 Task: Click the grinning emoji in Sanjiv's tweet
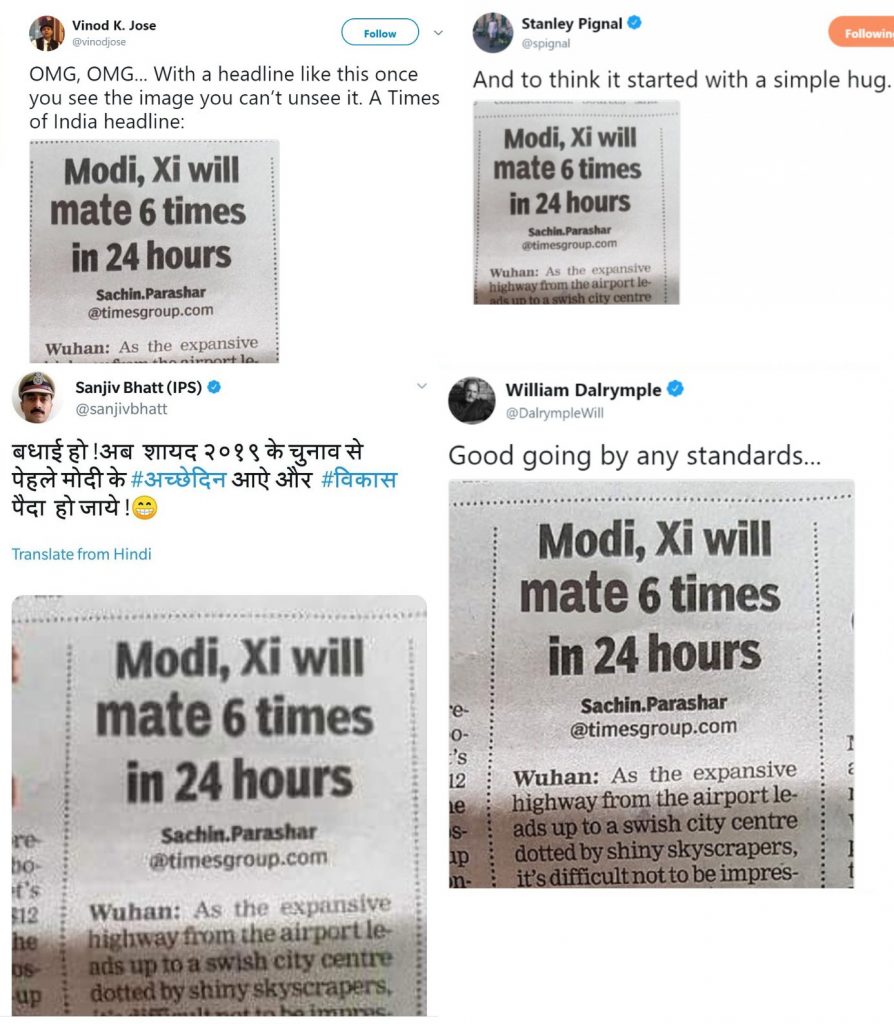(145, 507)
